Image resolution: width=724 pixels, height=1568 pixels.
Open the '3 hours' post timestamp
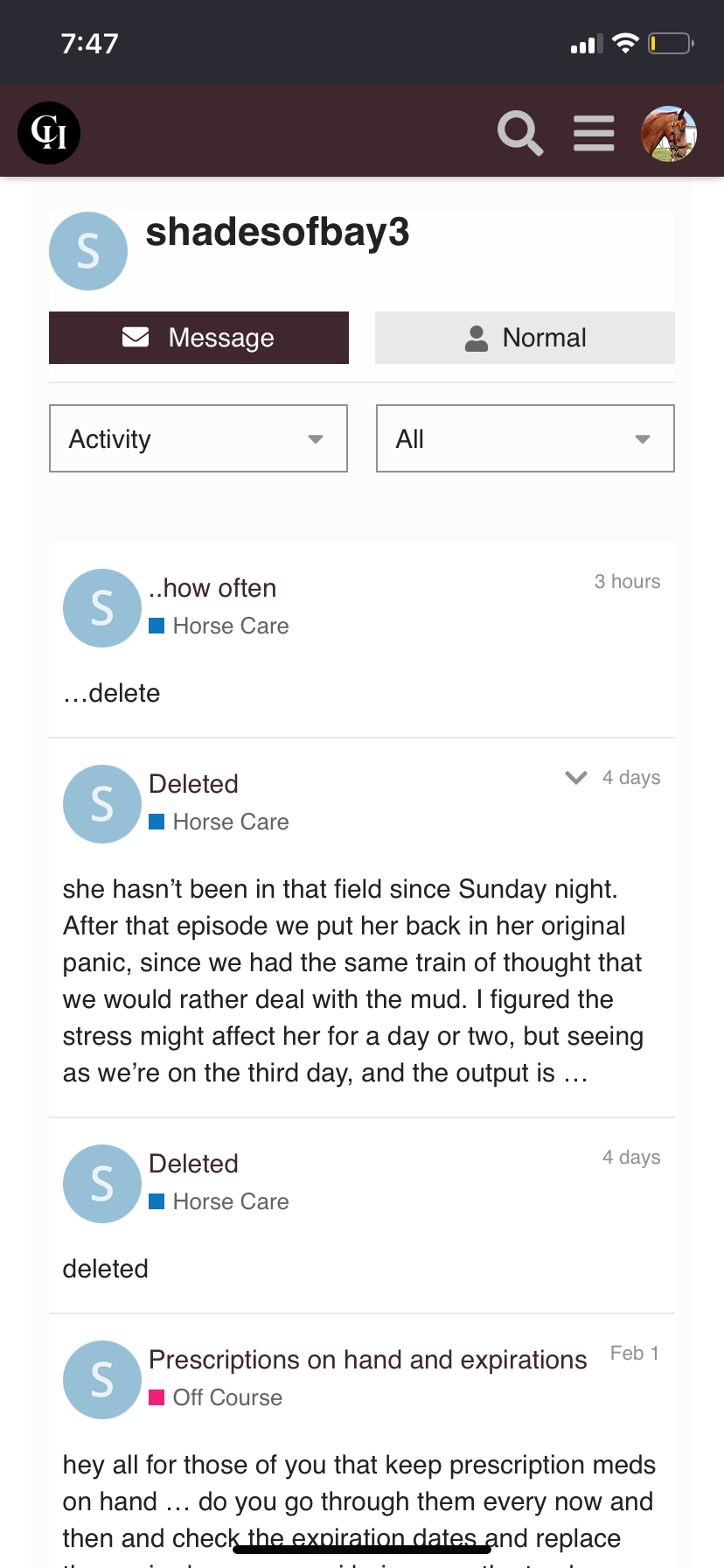[627, 582]
